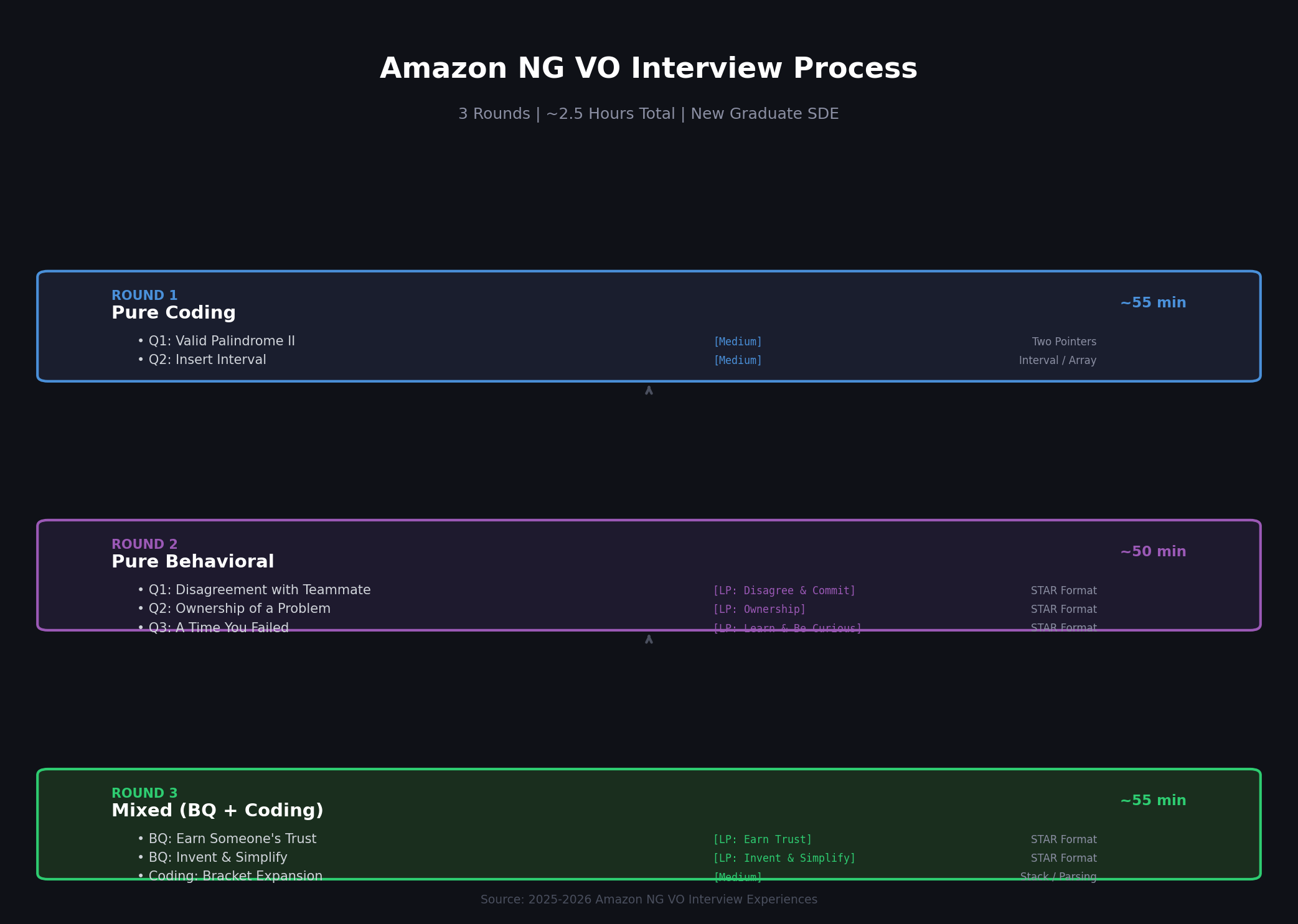Click the '~50 min' duration

(1153, 552)
